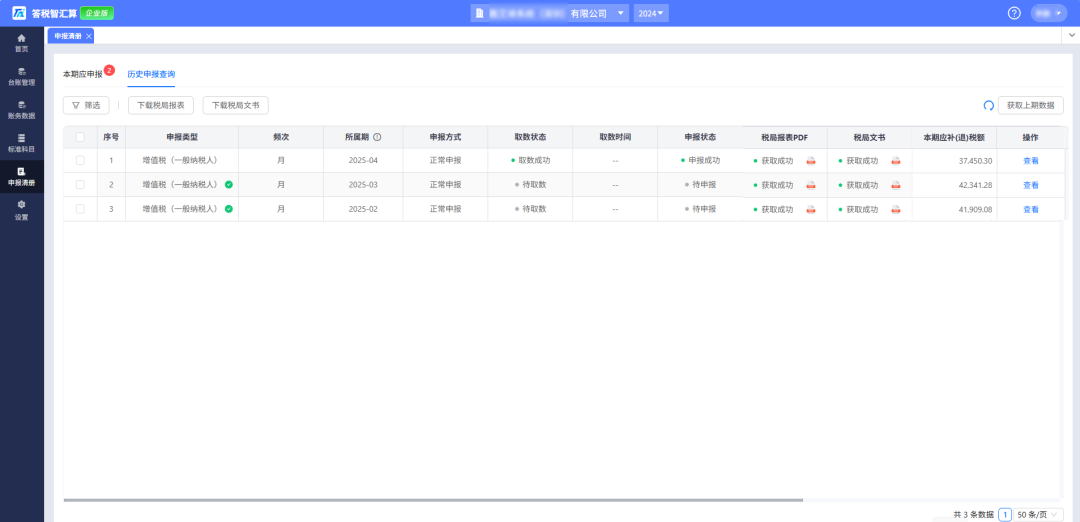Open the 2024 year dropdown
The image size is (1080, 522).
coord(651,13)
